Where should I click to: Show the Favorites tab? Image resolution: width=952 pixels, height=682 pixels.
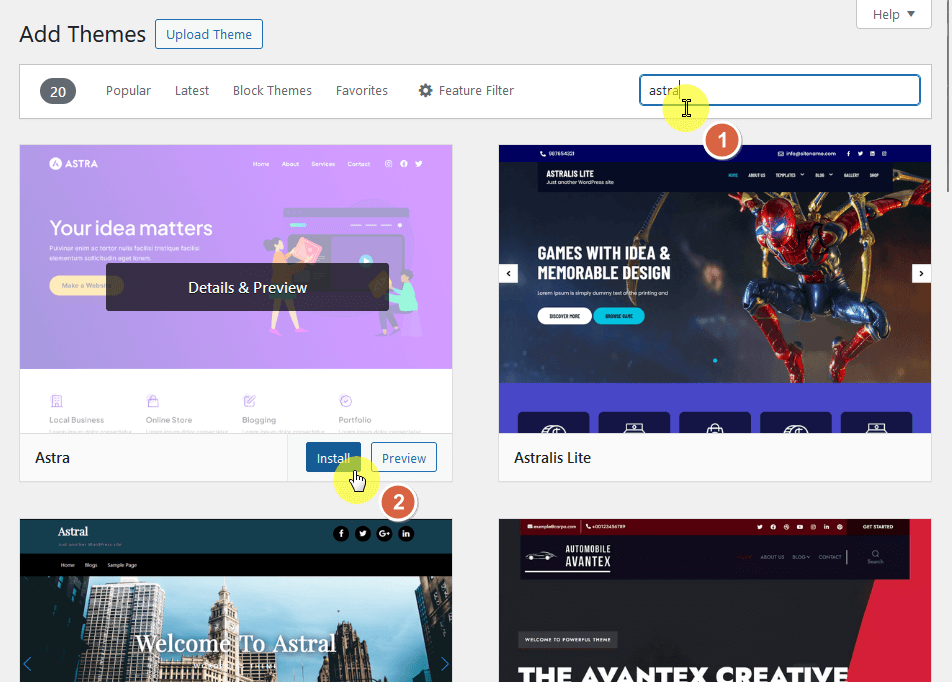362,90
